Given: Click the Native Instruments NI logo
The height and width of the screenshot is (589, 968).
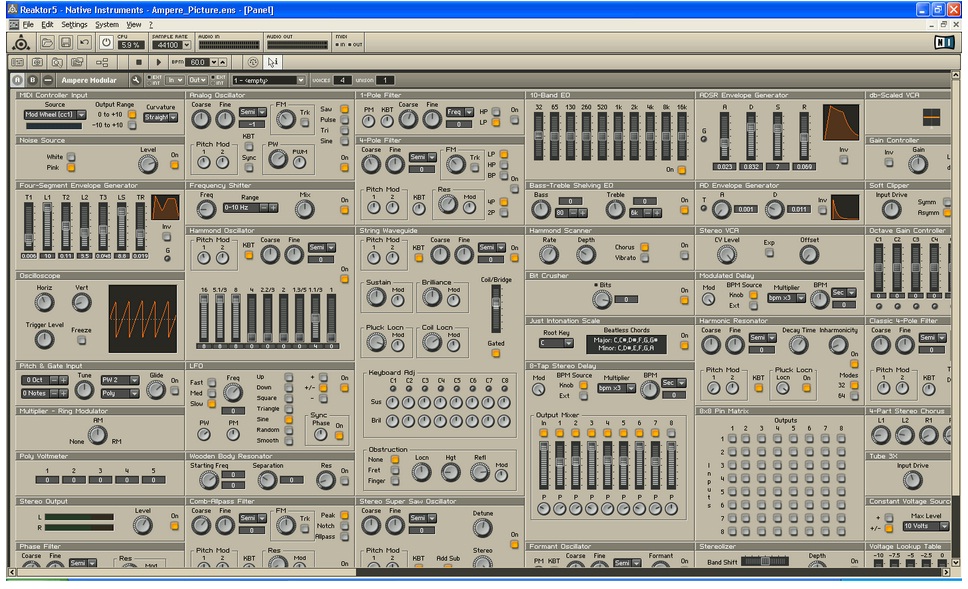Looking at the screenshot, I should click(943, 42).
